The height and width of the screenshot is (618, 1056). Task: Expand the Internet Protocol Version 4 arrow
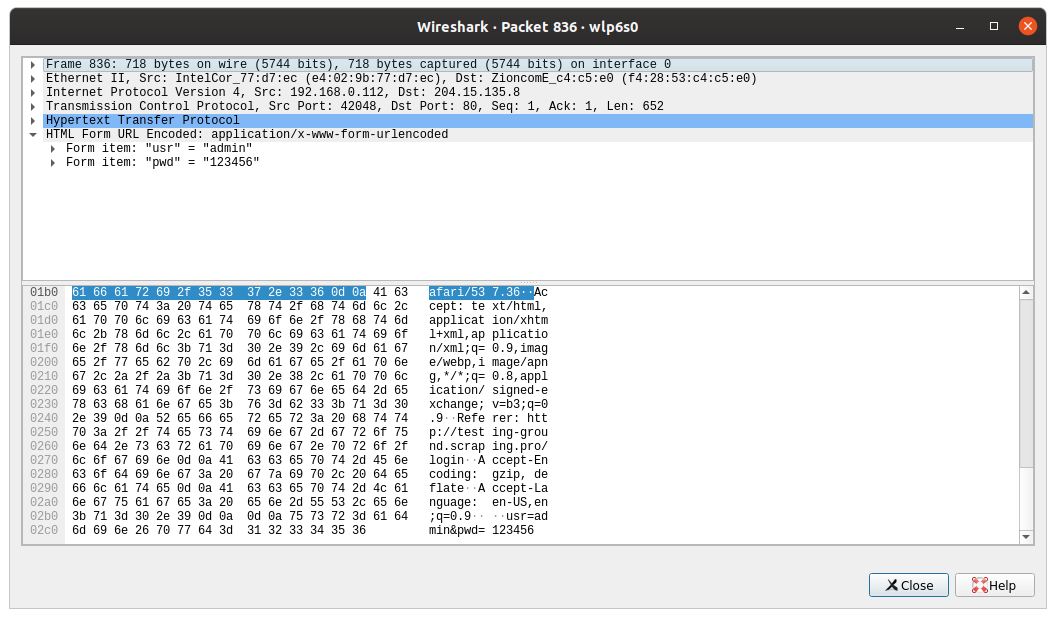click(32, 93)
